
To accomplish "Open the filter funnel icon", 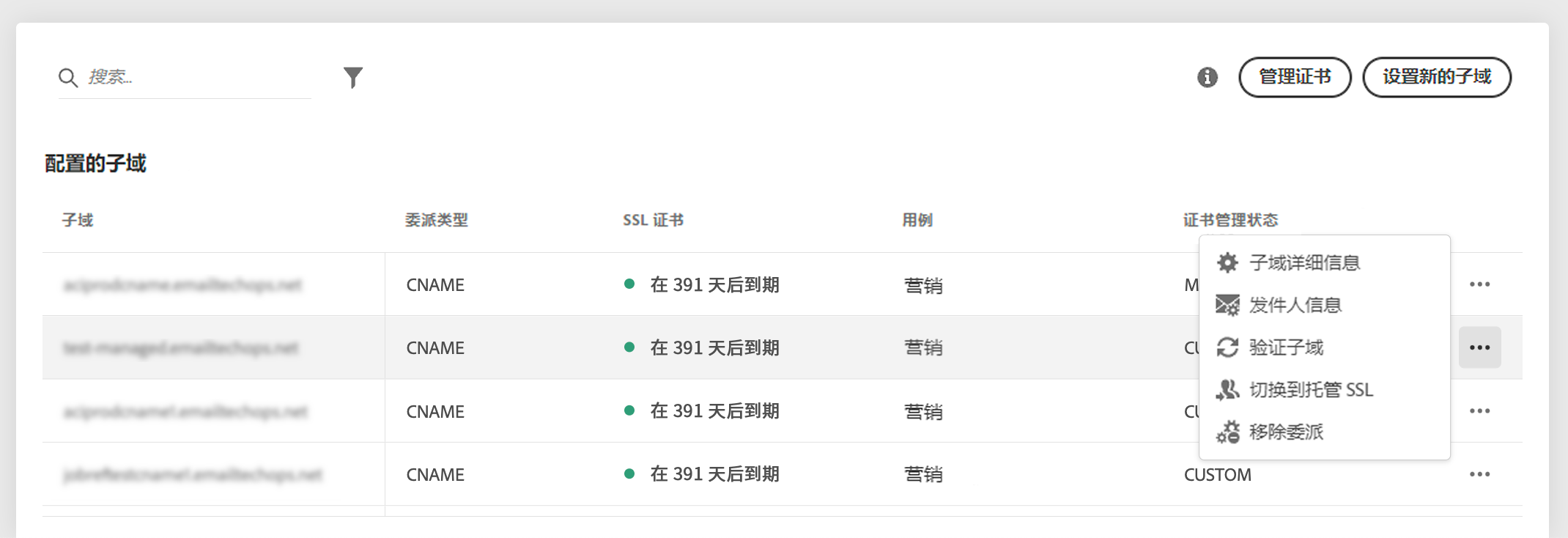I will [x=353, y=77].
